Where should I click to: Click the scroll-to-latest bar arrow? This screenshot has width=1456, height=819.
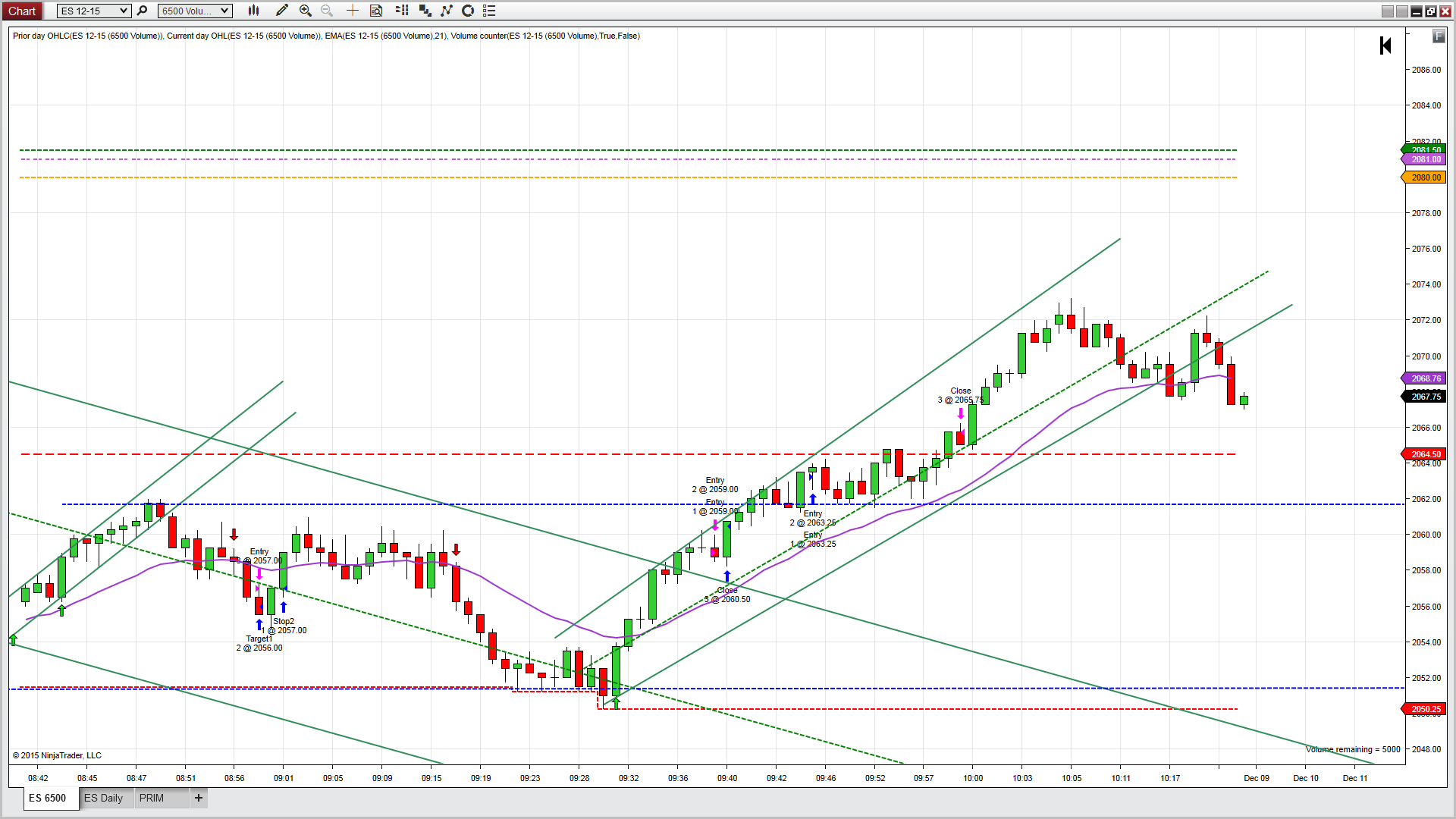click(1385, 45)
